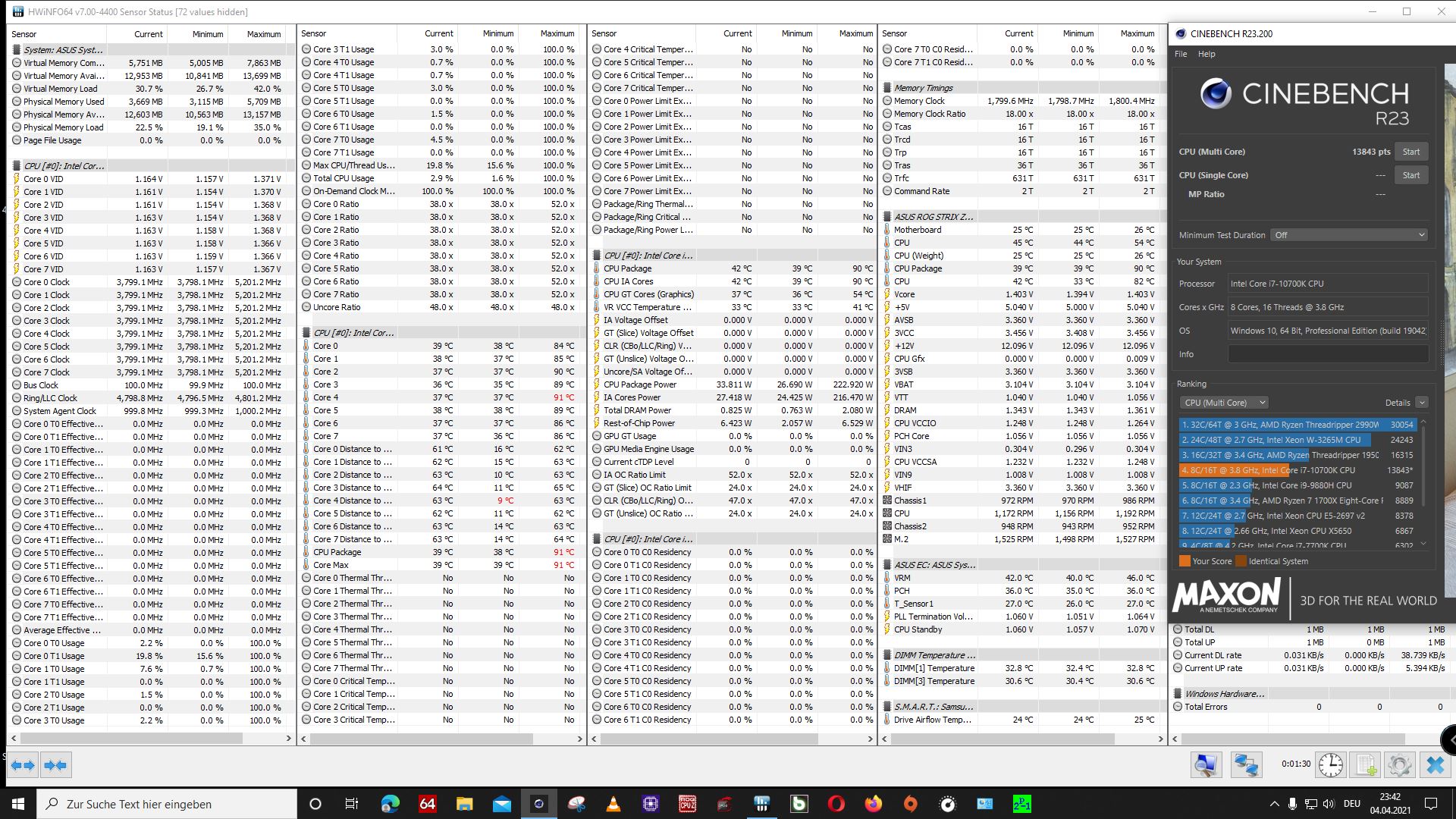
Task: Open the HWiNFO network connection icon
Action: point(1246,765)
